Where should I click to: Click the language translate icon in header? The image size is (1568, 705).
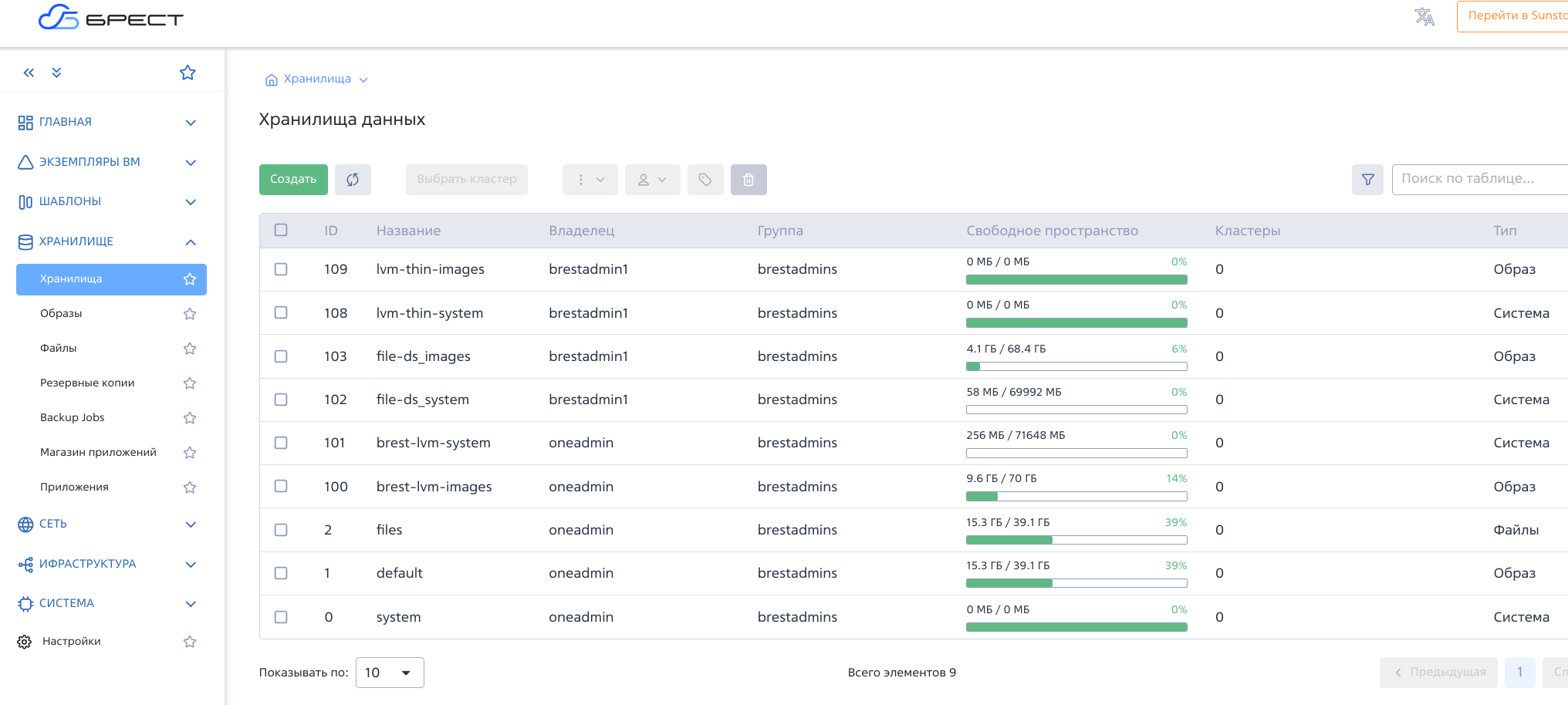1424,17
